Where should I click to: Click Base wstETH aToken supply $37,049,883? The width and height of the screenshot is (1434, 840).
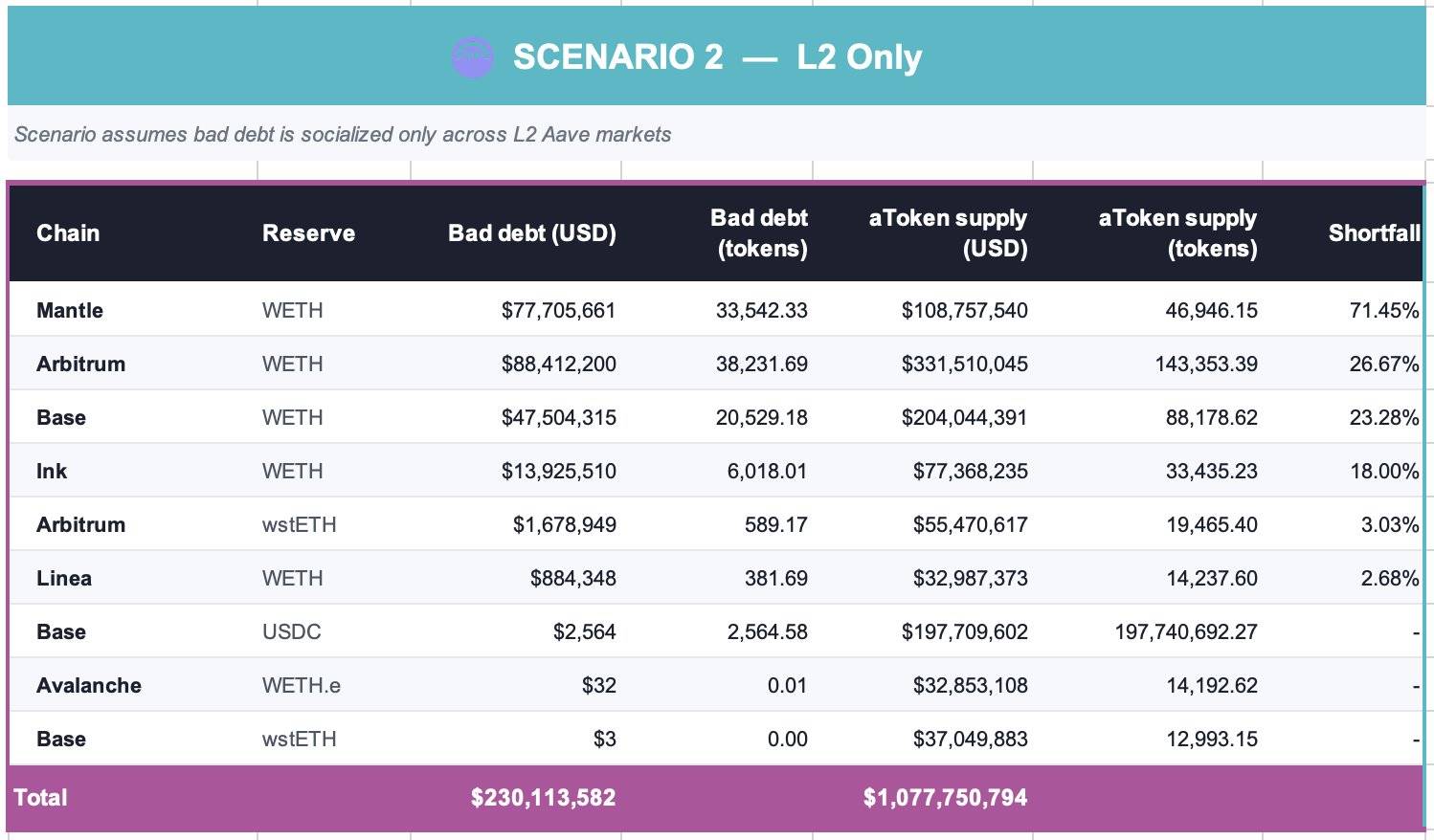coord(964,740)
